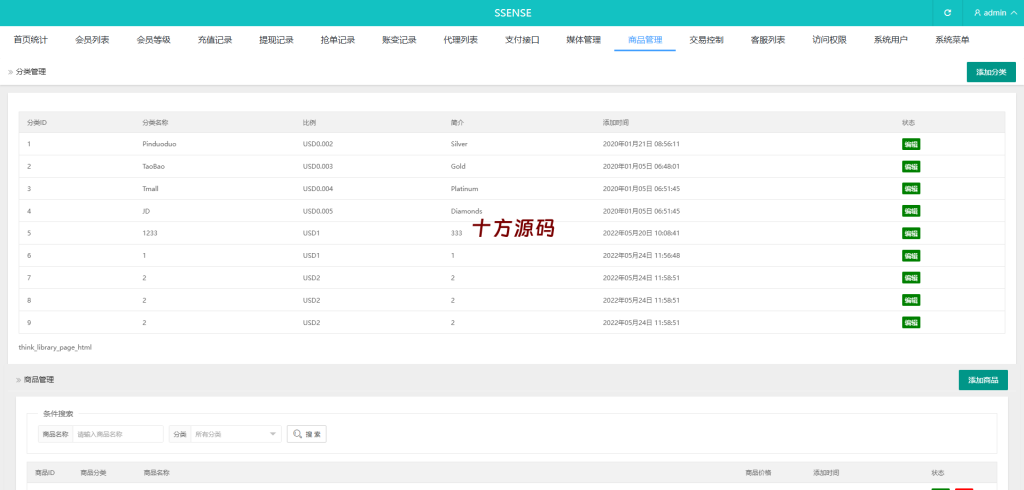Select the 抢单记录 tab

pos(338,40)
